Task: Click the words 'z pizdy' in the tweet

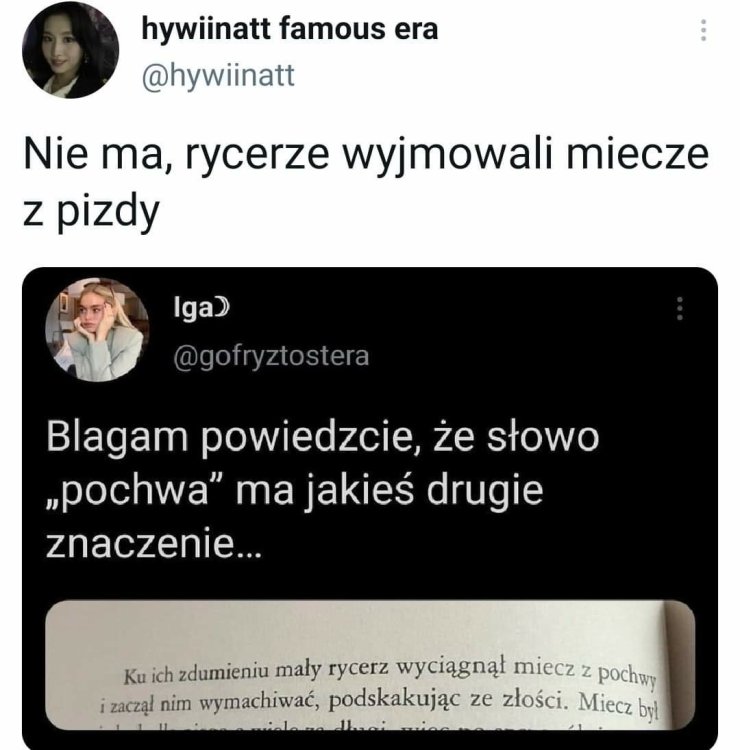Action: coord(91,211)
